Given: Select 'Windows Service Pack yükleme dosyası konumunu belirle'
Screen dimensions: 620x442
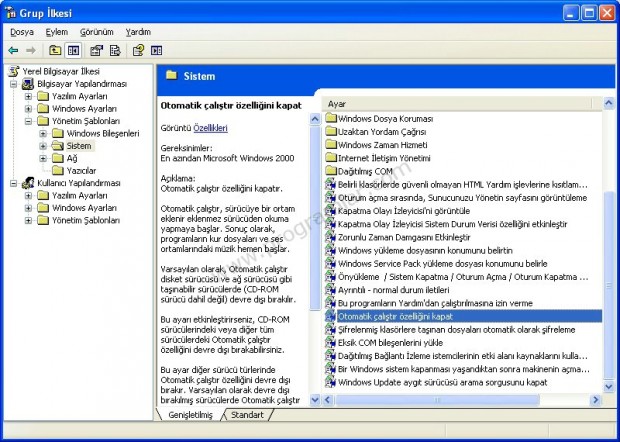Looking at the screenshot, I should pyautogui.click(x=442, y=263).
